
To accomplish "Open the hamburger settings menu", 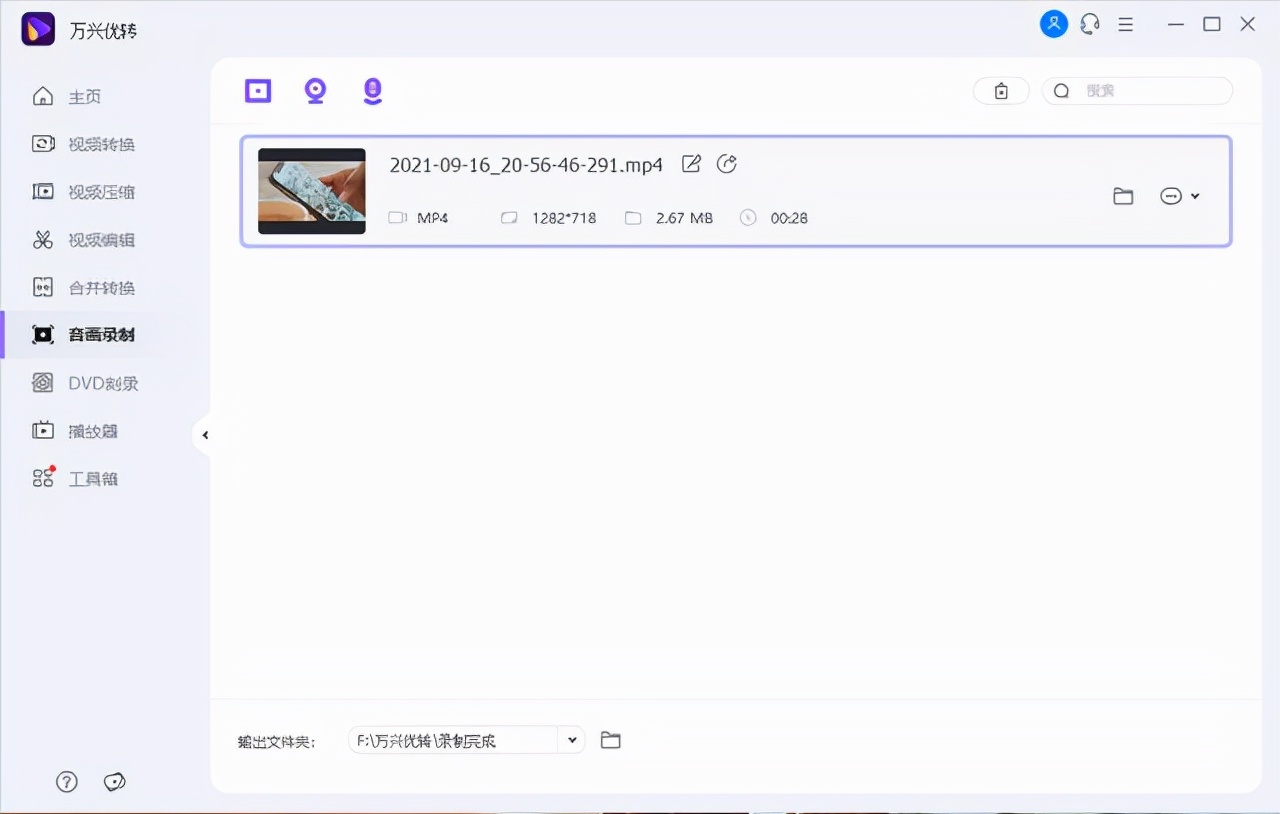I will click(1126, 23).
